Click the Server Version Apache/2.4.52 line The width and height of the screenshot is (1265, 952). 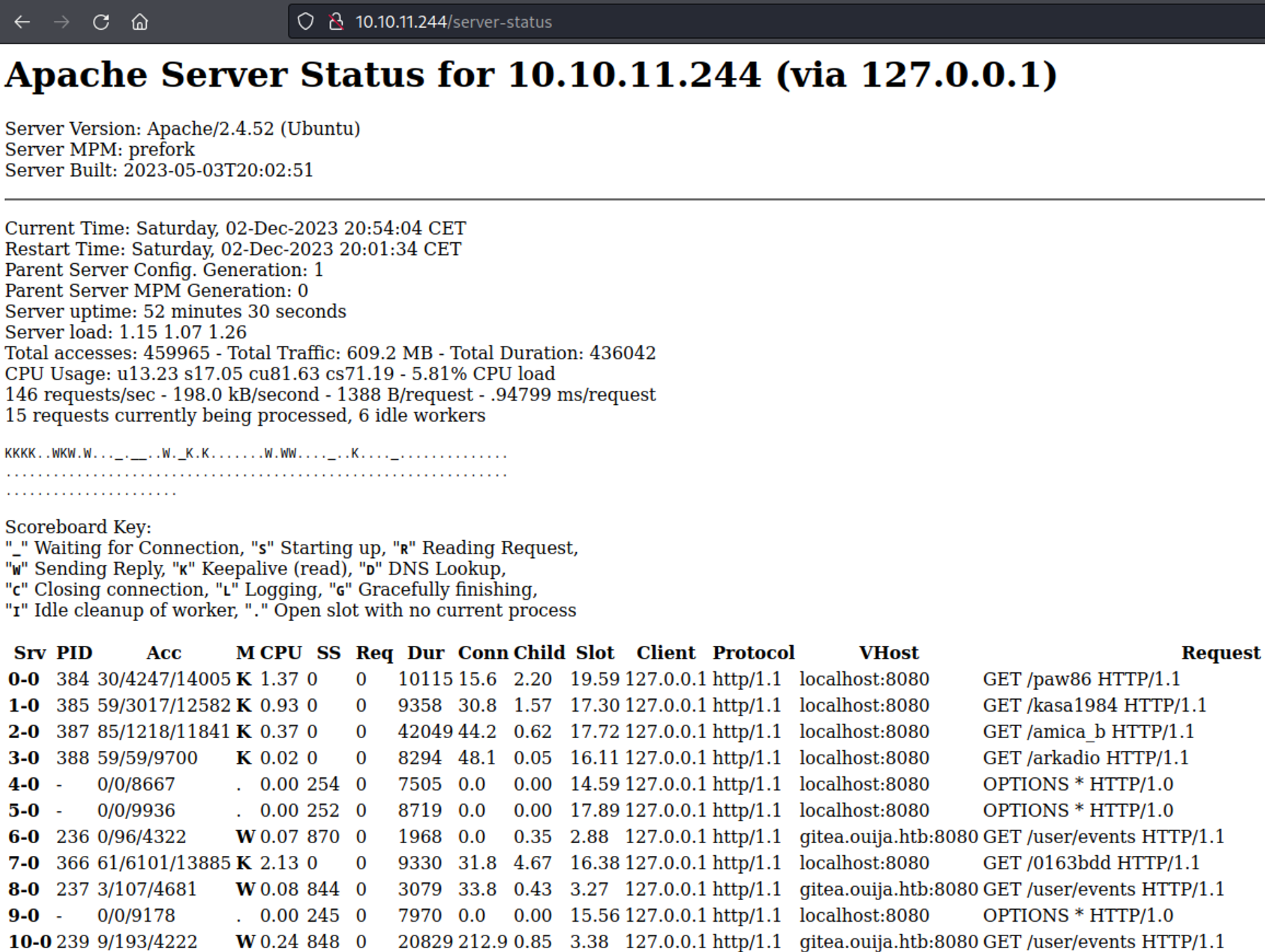tap(182, 129)
